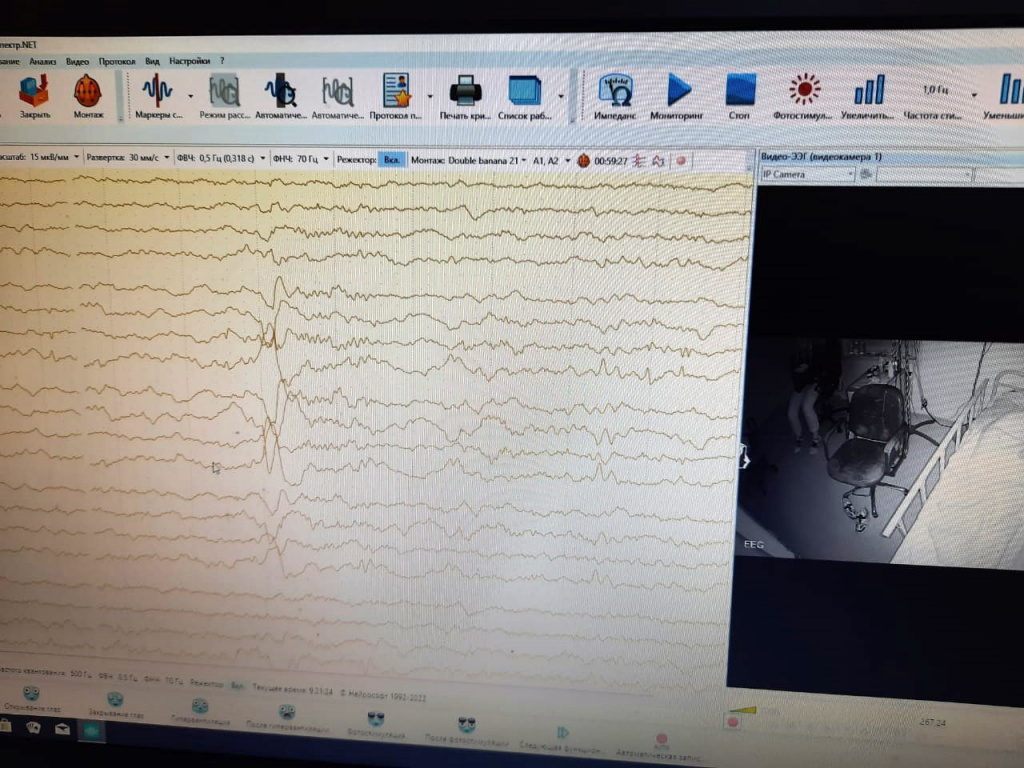This screenshot has width=1024, height=768.
Task: Click the head icon beside 00:59:27 timer
Action: [x=583, y=161]
